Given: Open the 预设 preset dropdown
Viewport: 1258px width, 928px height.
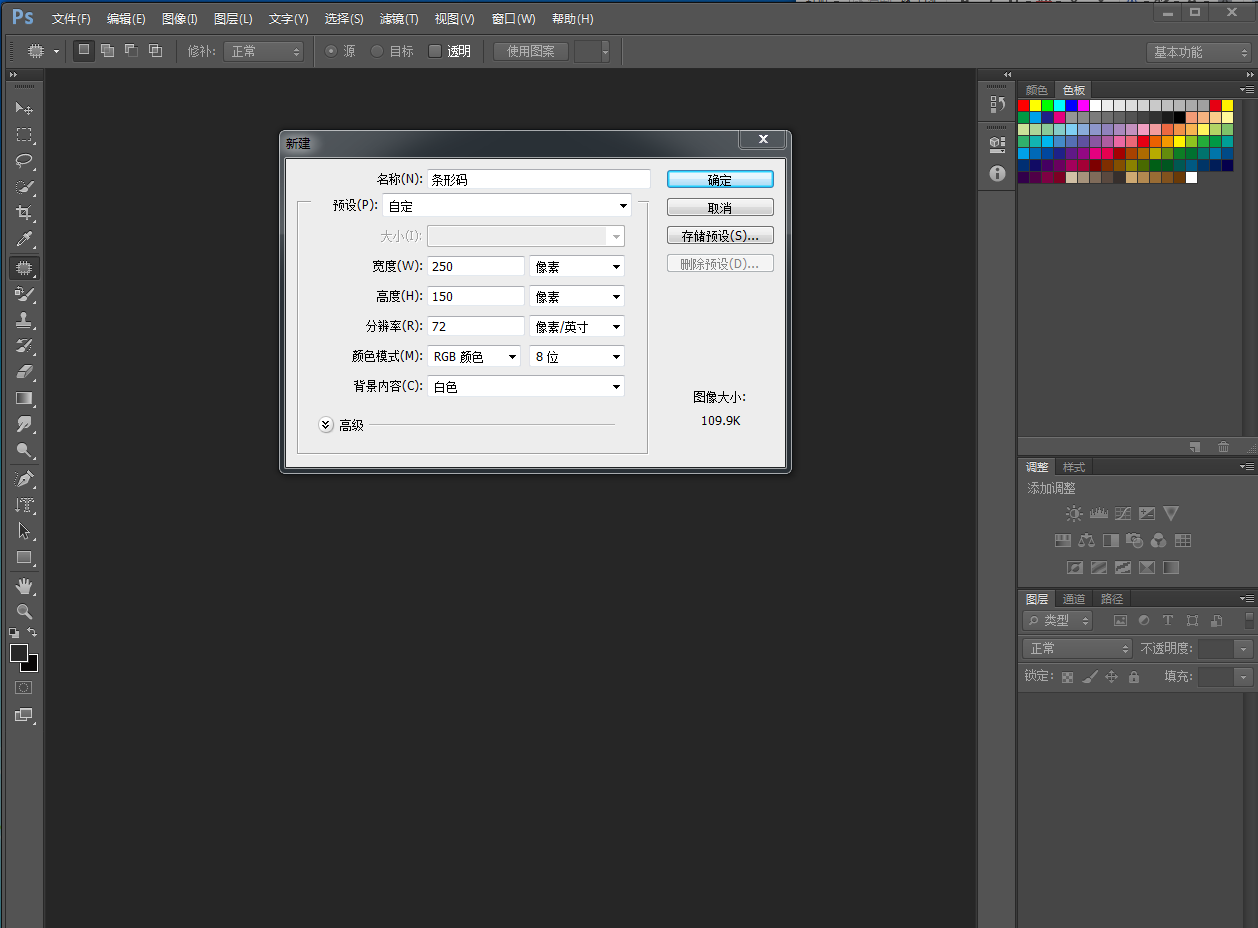Looking at the screenshot, I should (507, 206).
